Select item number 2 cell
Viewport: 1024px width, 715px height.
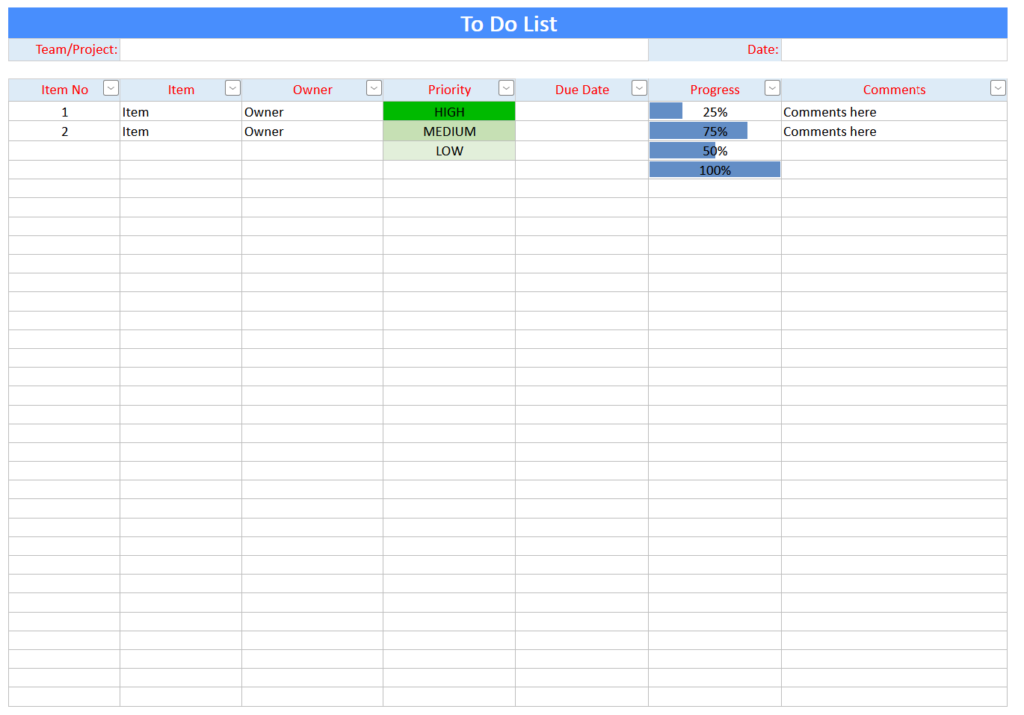tap(64, 131)
